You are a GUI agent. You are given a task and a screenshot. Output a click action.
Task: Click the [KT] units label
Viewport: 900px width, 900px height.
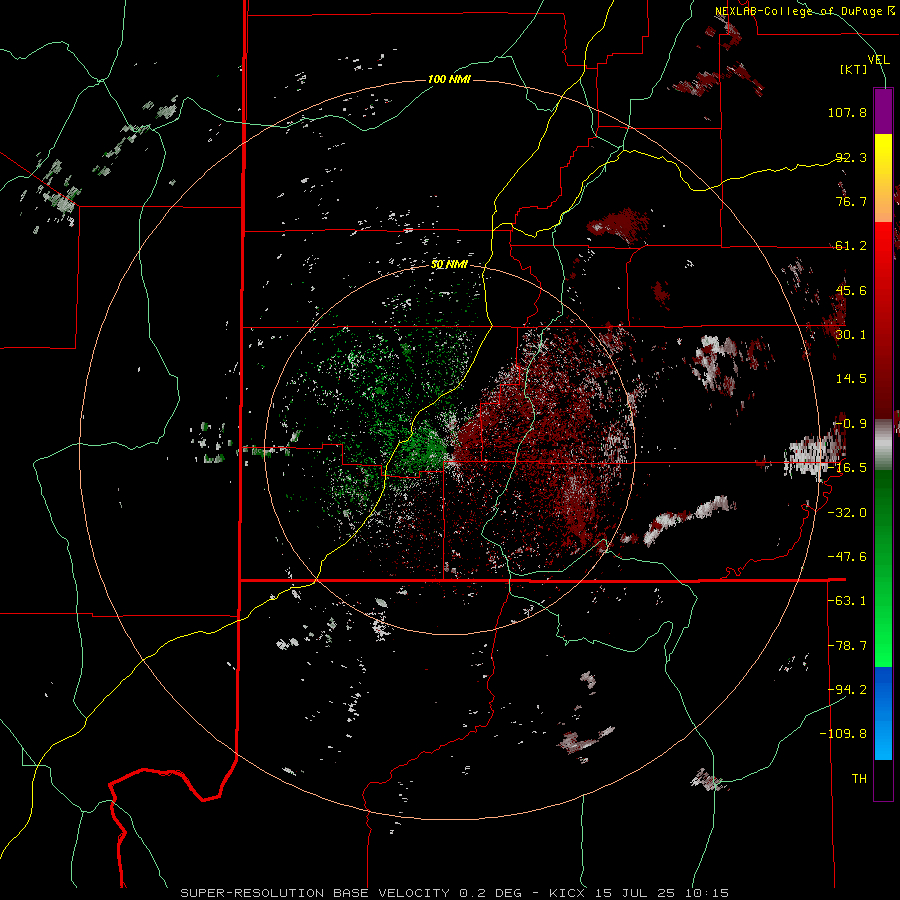pyautogui.click(x=854, y=69)
